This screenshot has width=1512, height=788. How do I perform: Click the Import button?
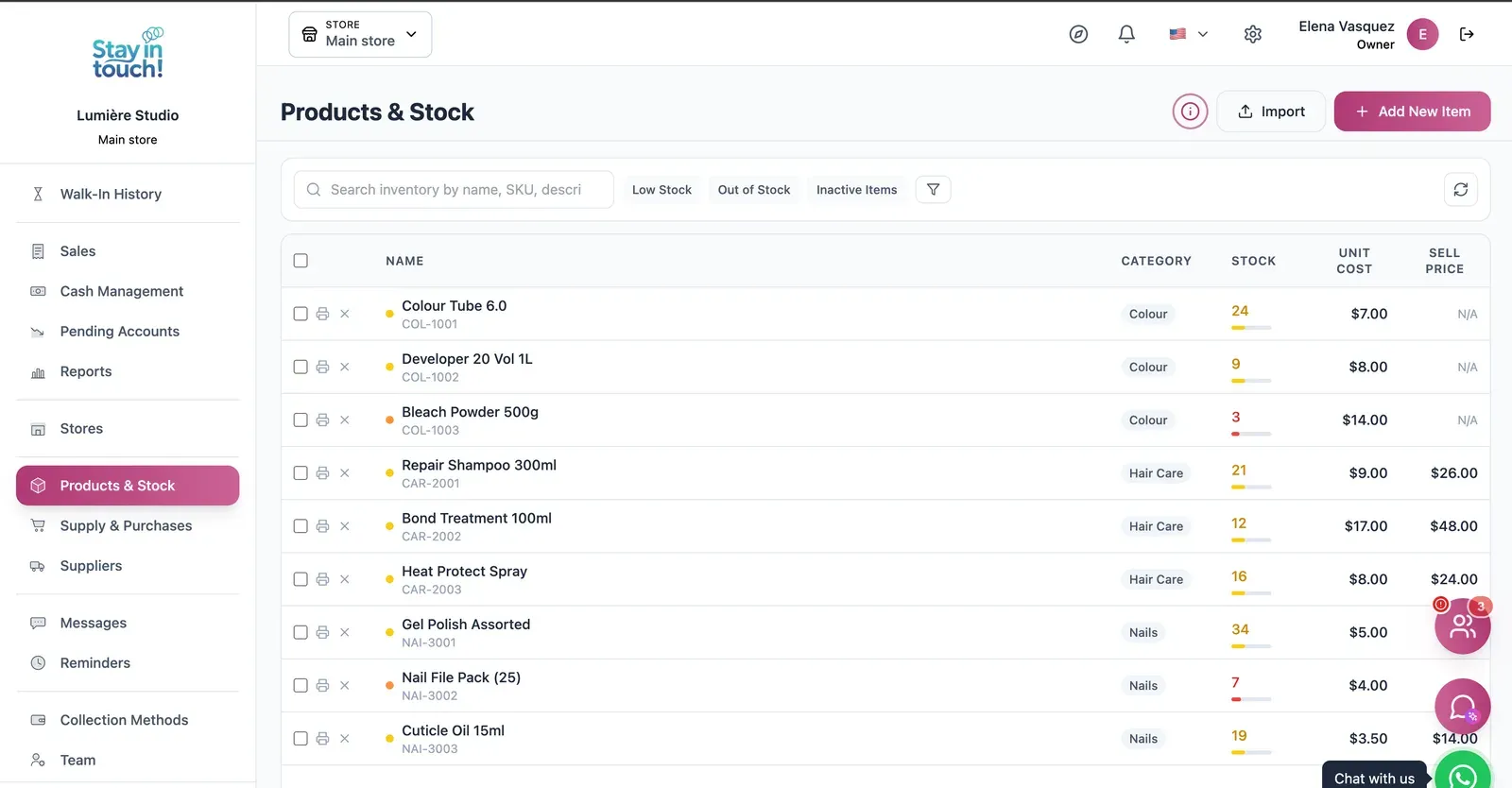pyautogui.click(x=1271, y=111)
